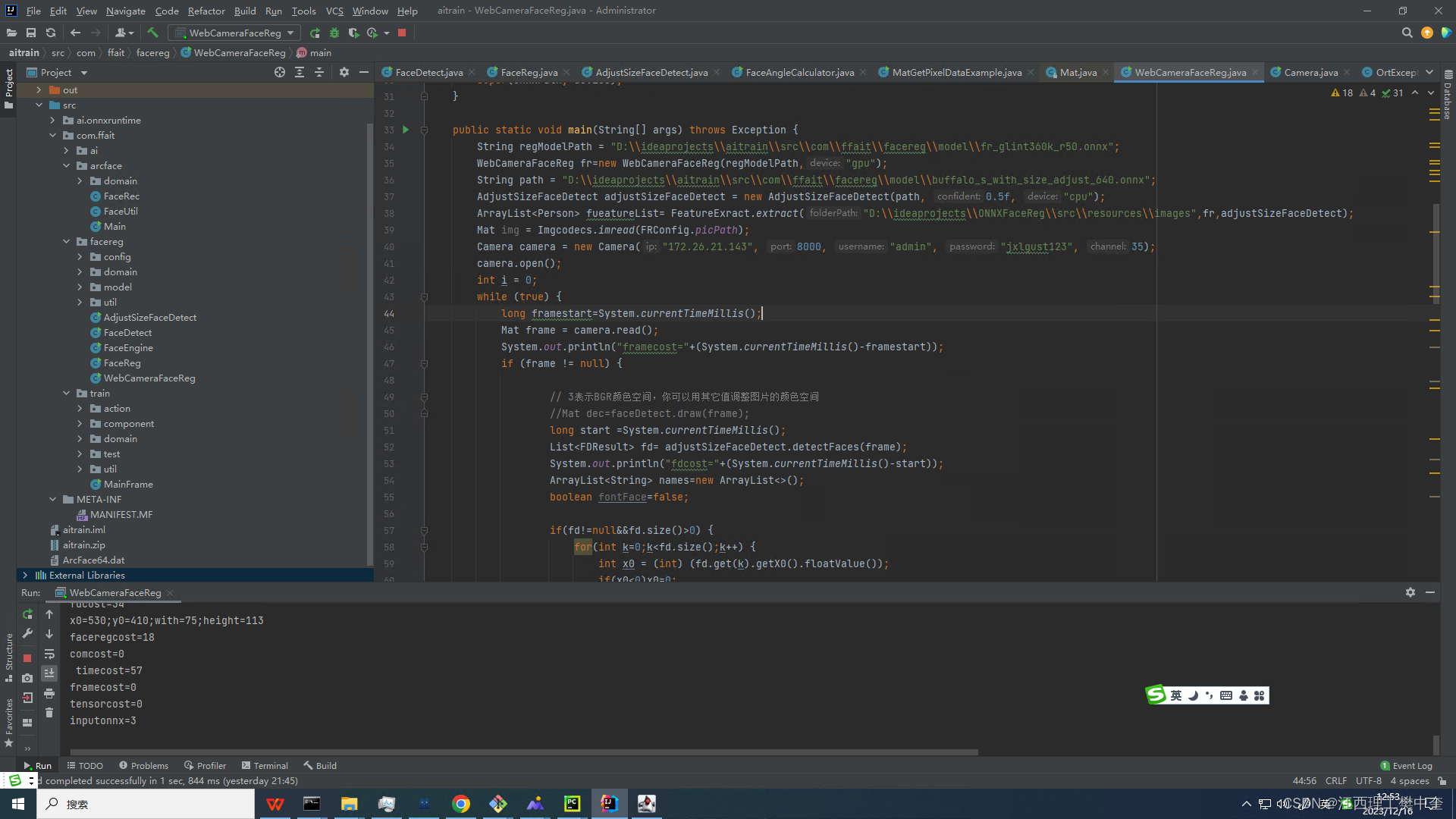1456x819 pixels.
Task: Click the green run gutter arrow beside main
Action: 406,130
